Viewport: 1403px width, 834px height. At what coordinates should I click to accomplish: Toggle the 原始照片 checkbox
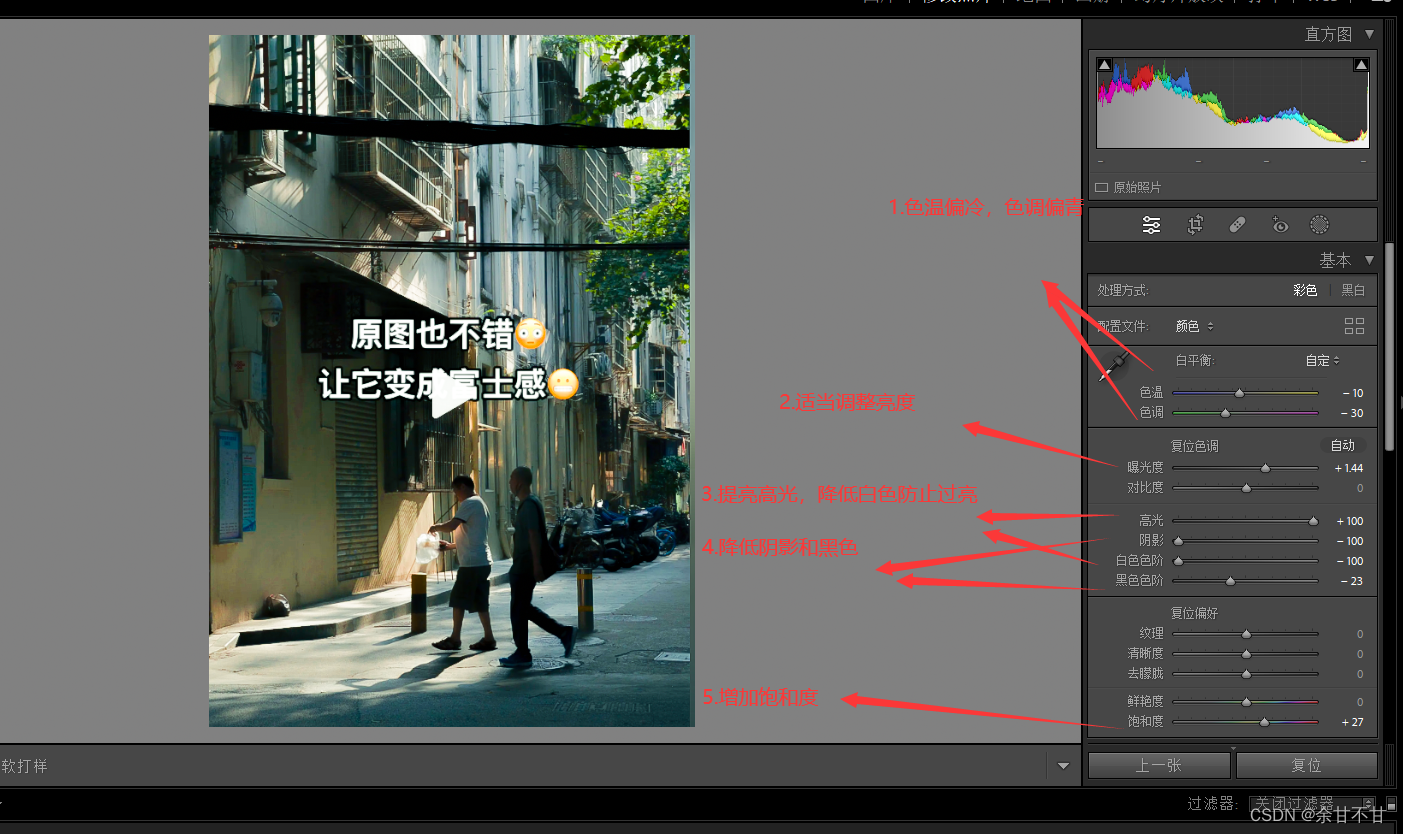pos(1102,188)
